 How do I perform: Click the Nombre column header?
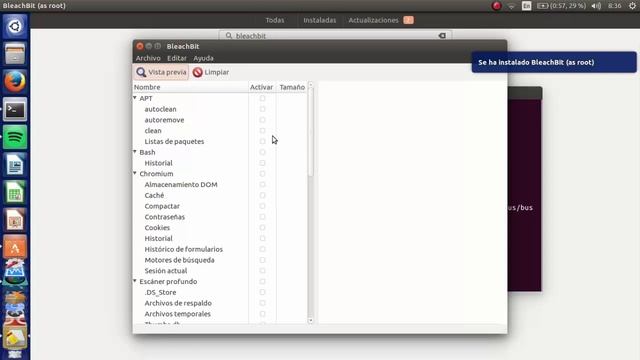[x=191, y=87]
